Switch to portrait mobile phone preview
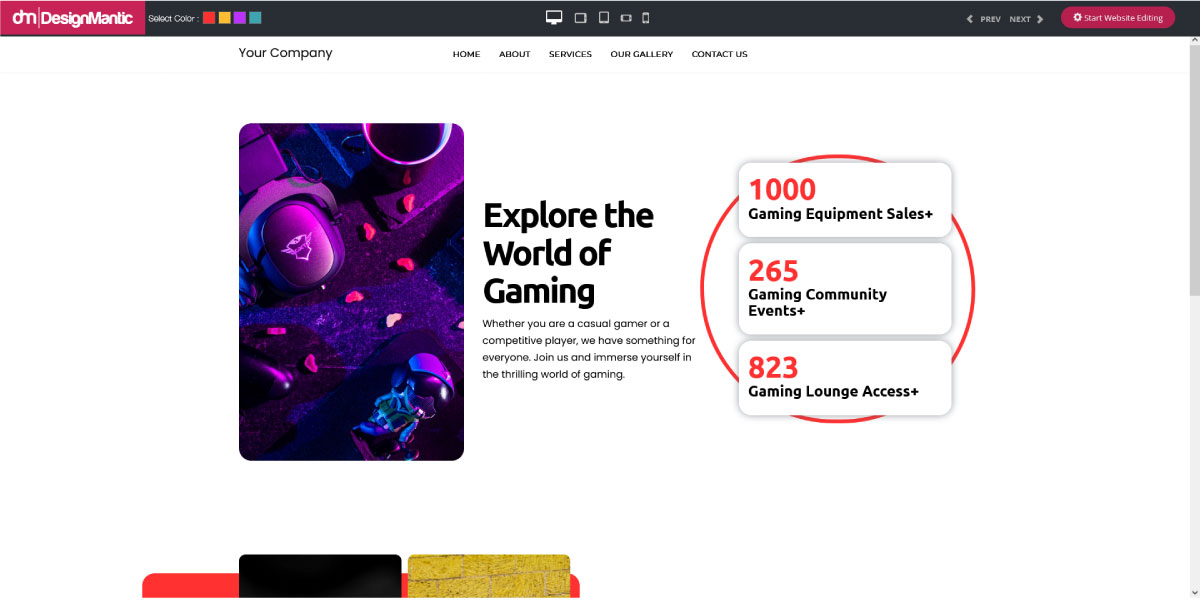 click(646, 18)
